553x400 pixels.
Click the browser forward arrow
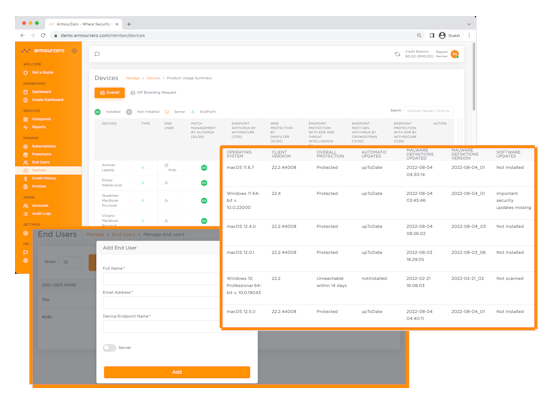(33, 35)
